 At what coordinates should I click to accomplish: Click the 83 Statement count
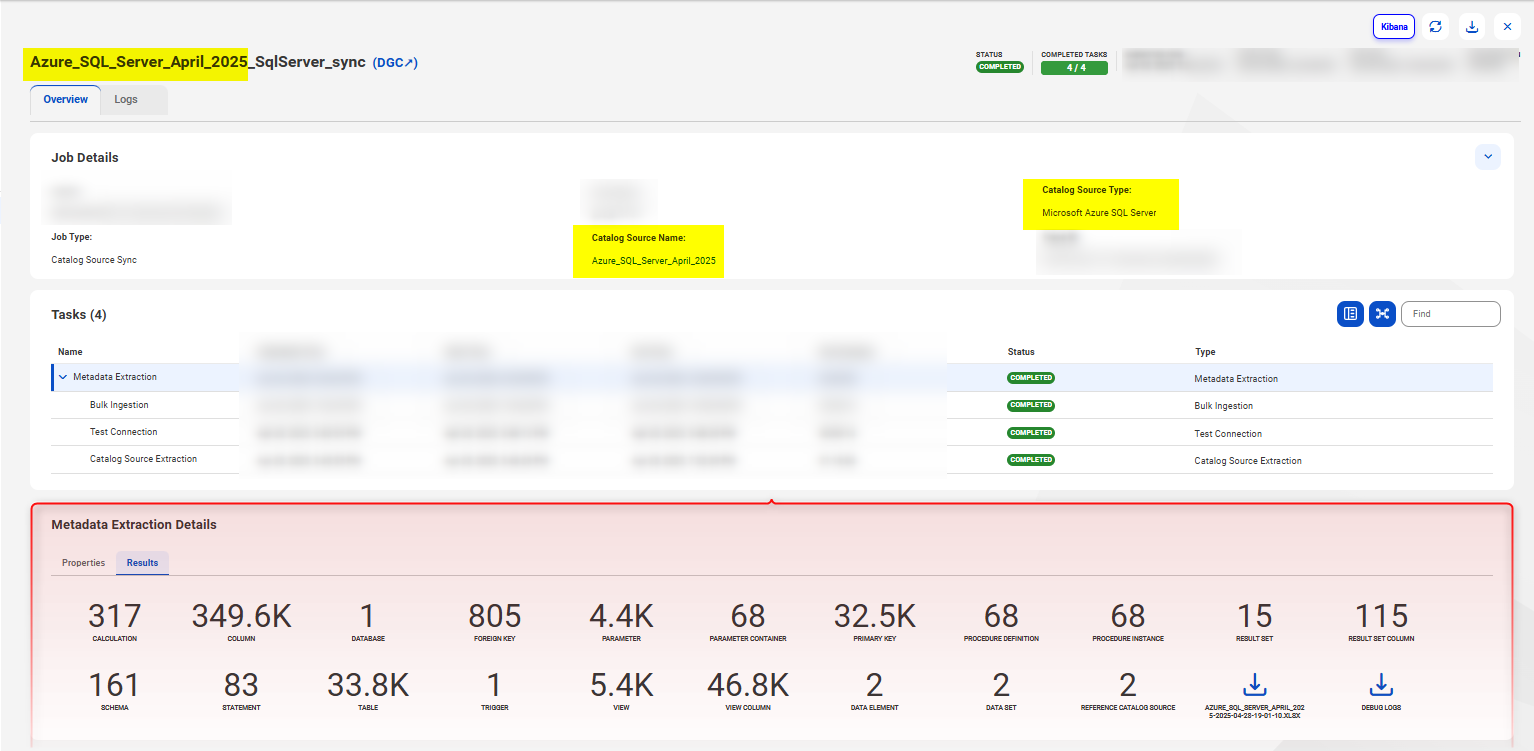click(241, 685)
